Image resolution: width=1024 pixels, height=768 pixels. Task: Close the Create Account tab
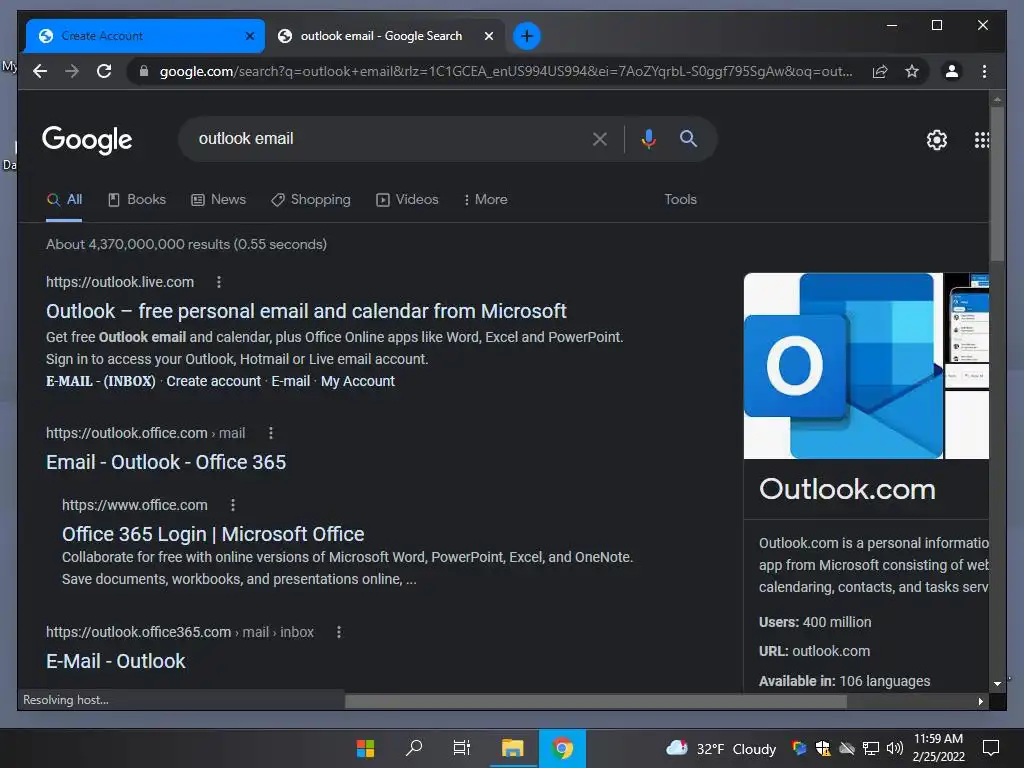249,36
